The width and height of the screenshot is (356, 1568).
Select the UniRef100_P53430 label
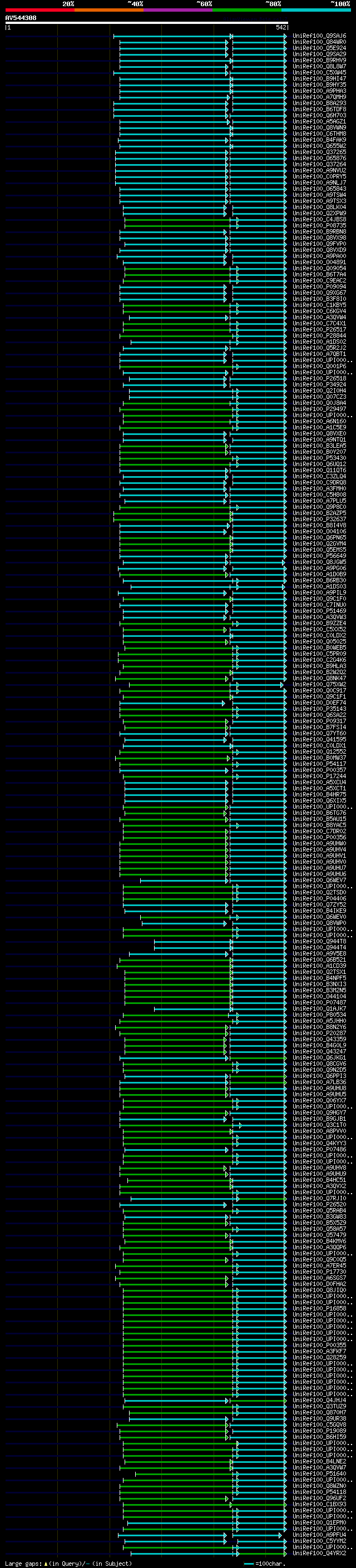(319, 458)
